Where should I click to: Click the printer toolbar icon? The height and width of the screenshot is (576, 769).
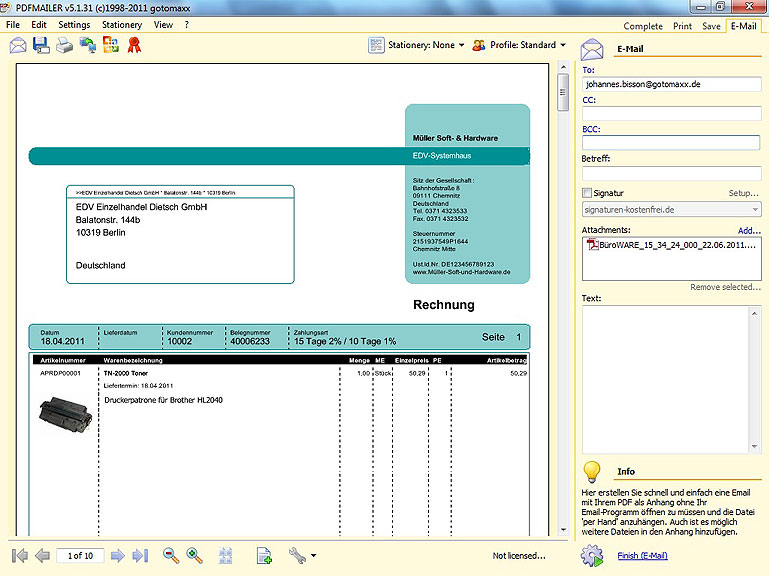(x=64, y=46)
